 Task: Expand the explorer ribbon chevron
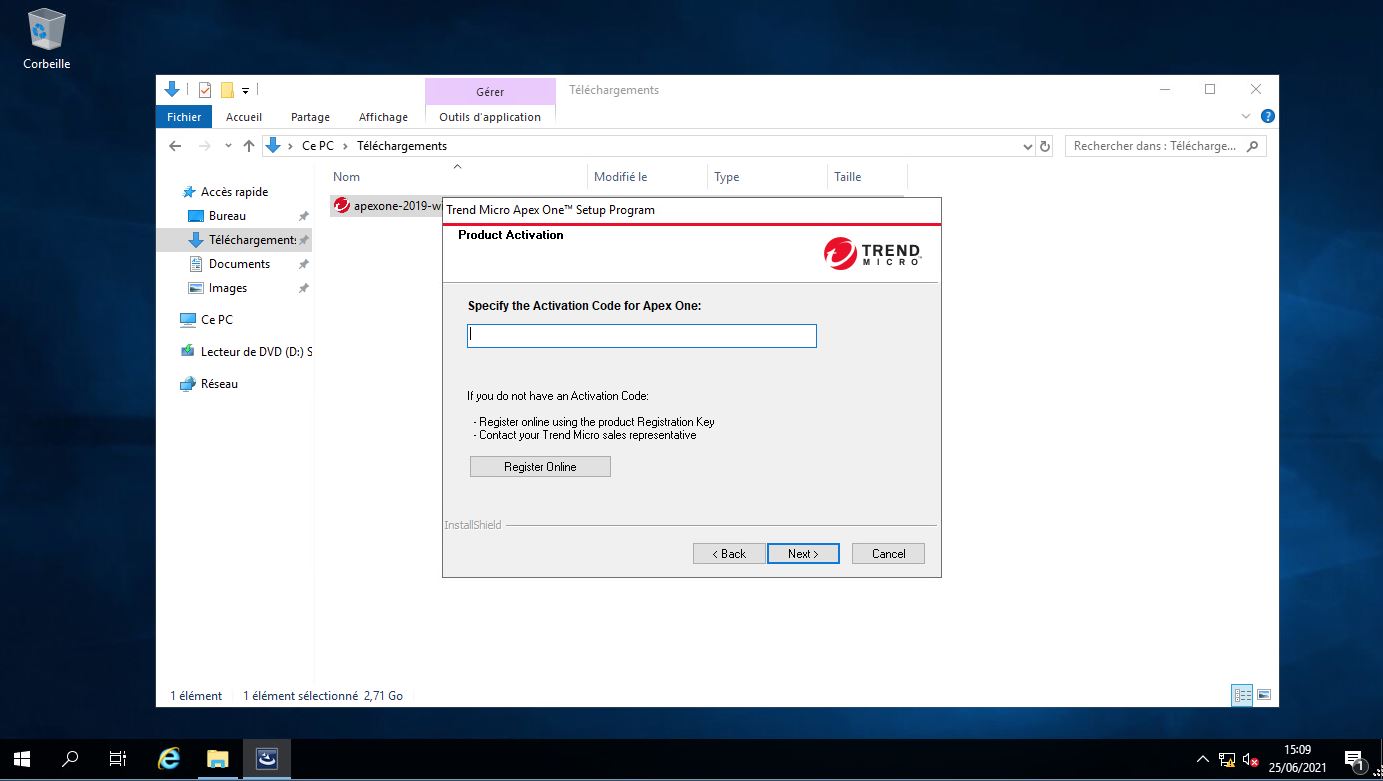[x=1246, y=116]
